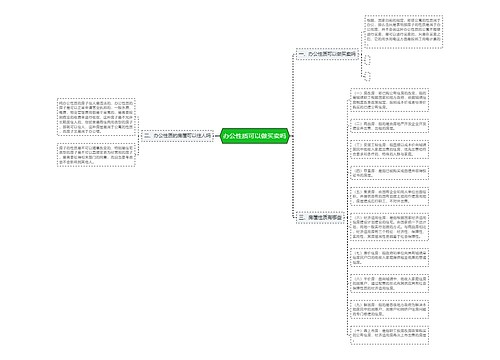The height and width of the screenshot is (360, 500).
Task: Select the (十) 再上市房 note box
Action: [389, 335]
